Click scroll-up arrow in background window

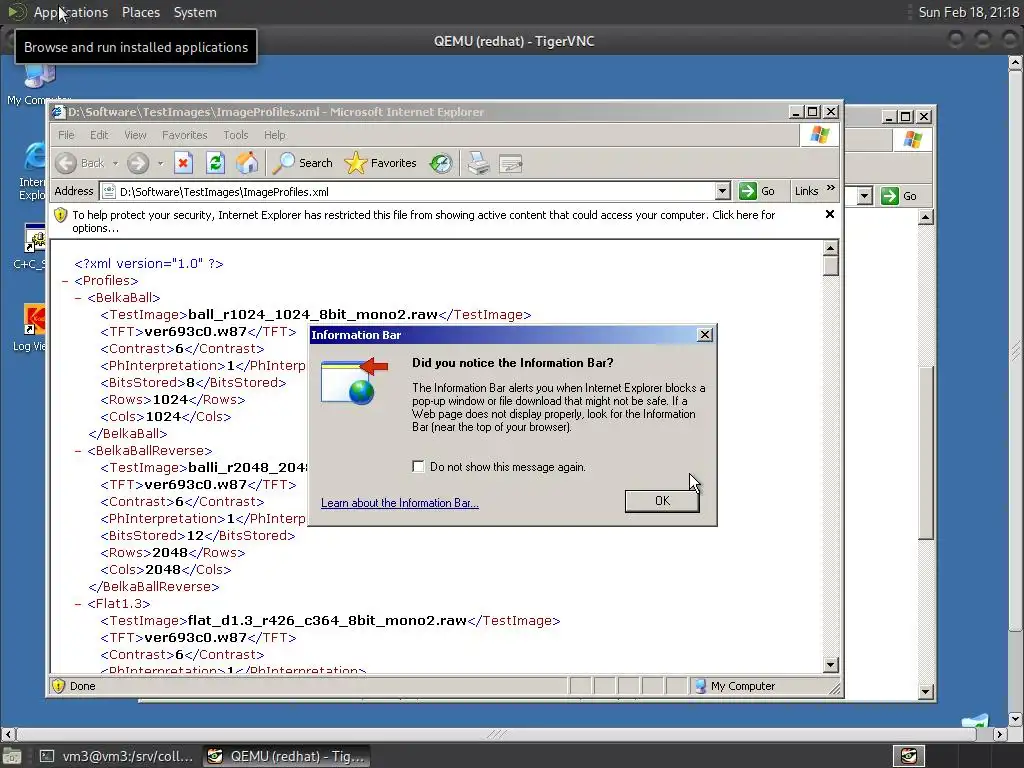tap(925, 217)
